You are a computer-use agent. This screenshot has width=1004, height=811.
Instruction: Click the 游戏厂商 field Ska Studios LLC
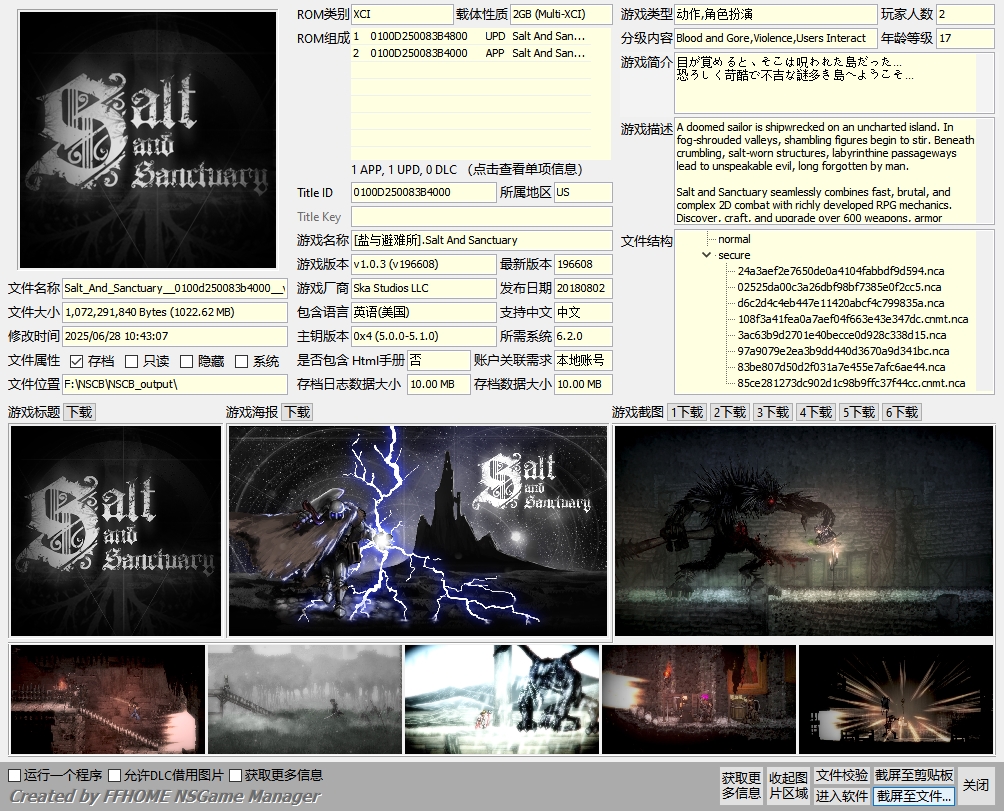(x=423, y=289)
